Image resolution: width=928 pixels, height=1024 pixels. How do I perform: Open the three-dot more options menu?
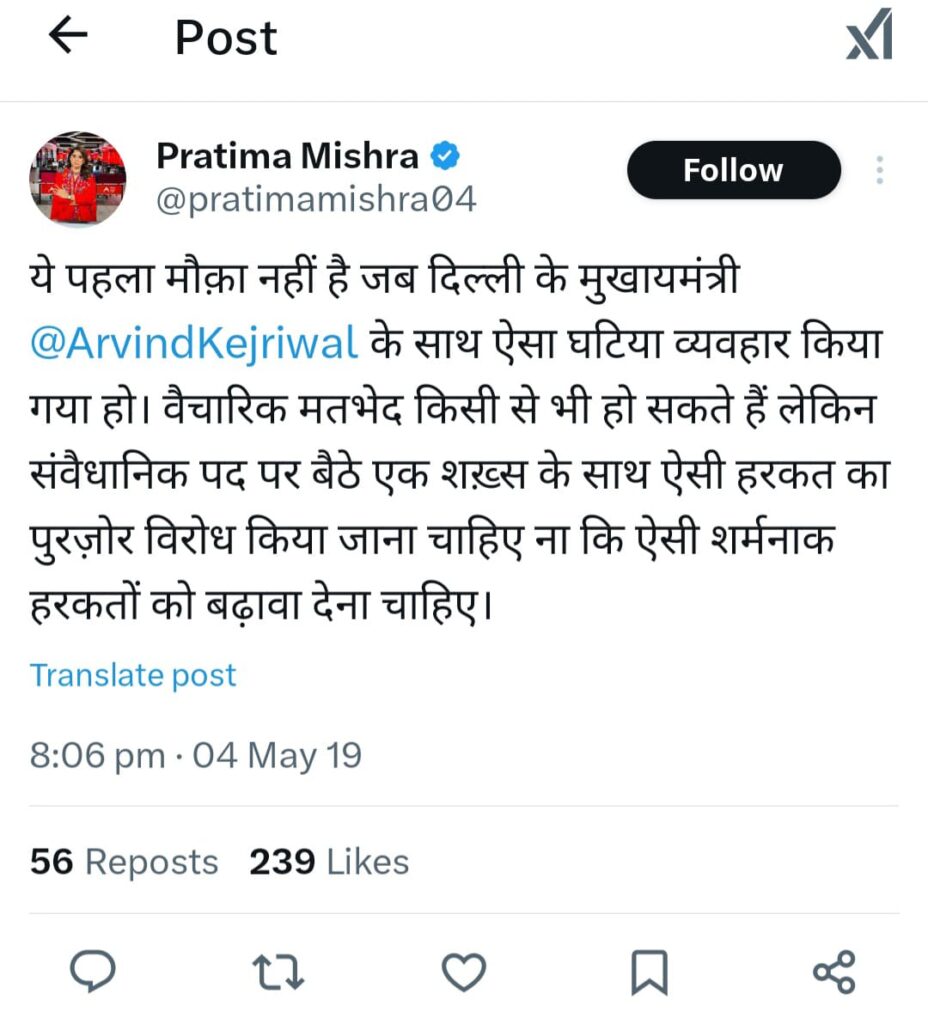tap(880, 170)
